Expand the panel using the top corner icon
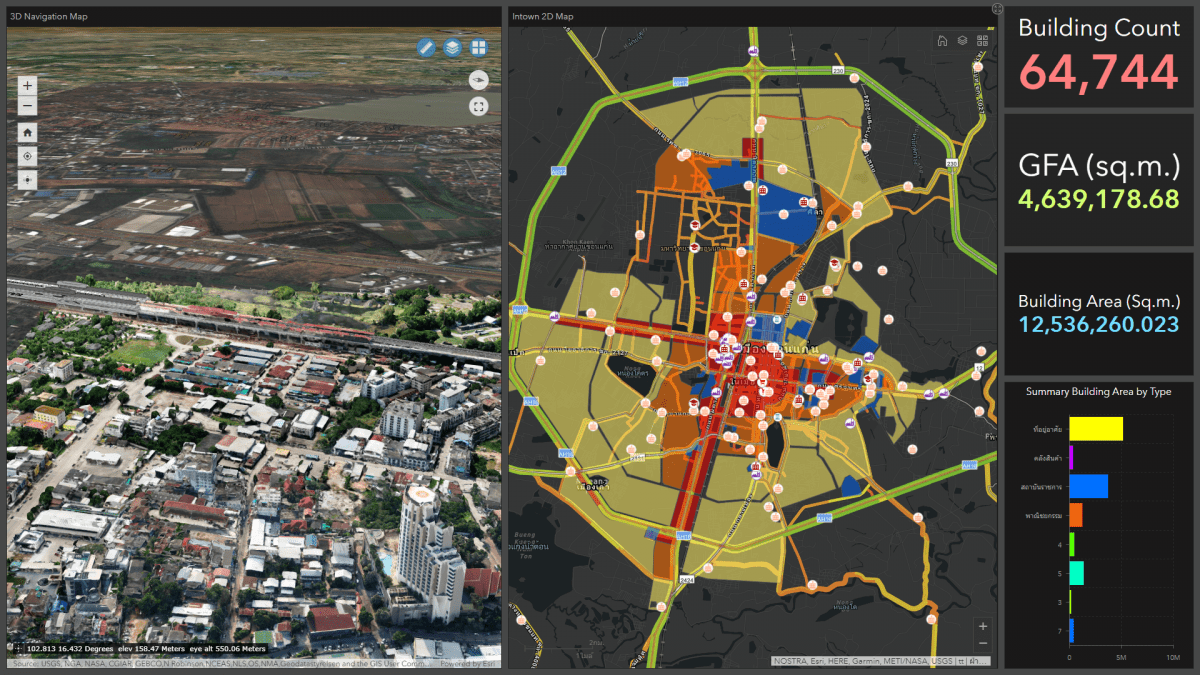Screen dimensions: 1200x675 pos(996,8)
